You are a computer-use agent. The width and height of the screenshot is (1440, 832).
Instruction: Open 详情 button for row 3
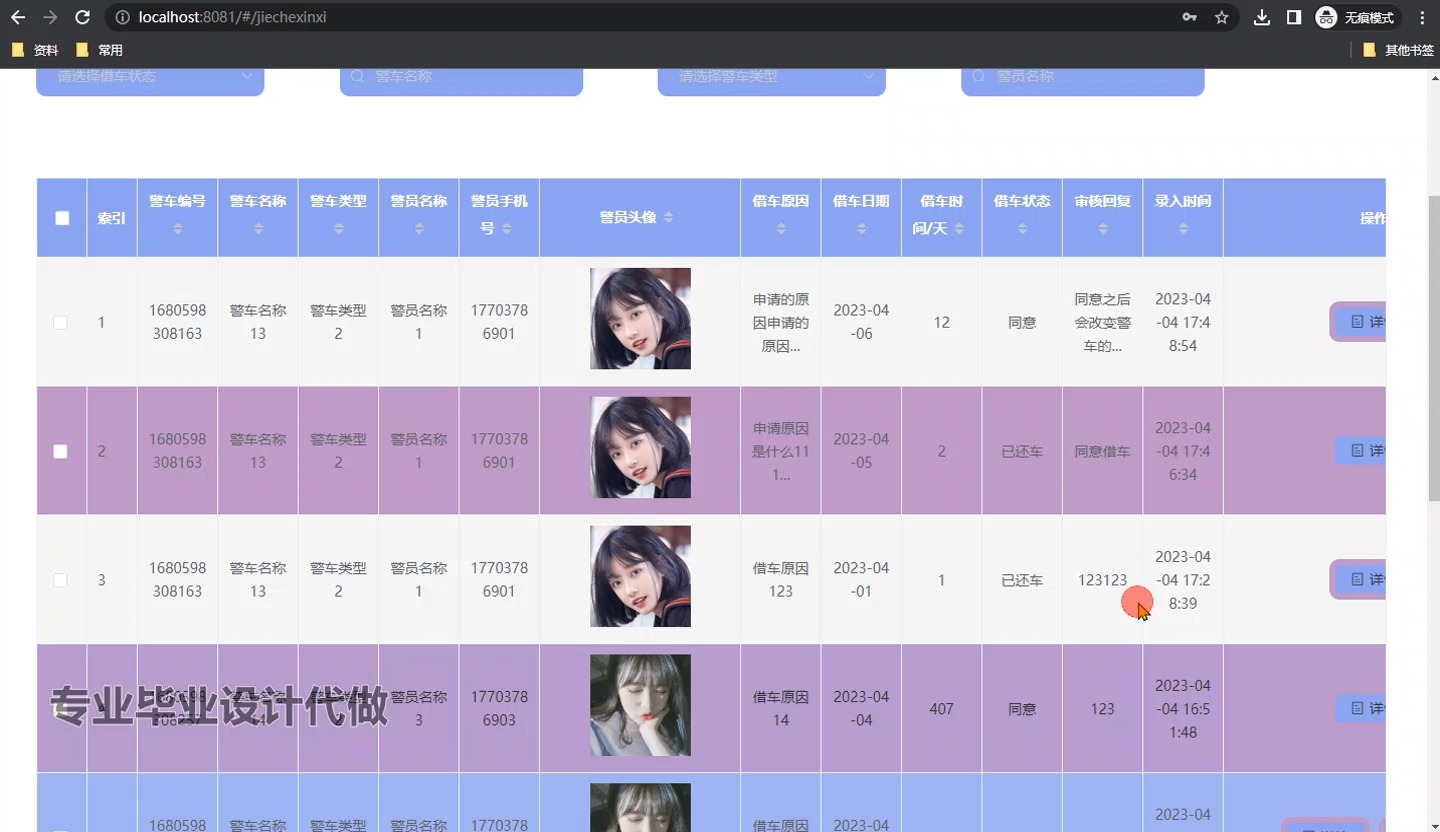(1360, 580)
